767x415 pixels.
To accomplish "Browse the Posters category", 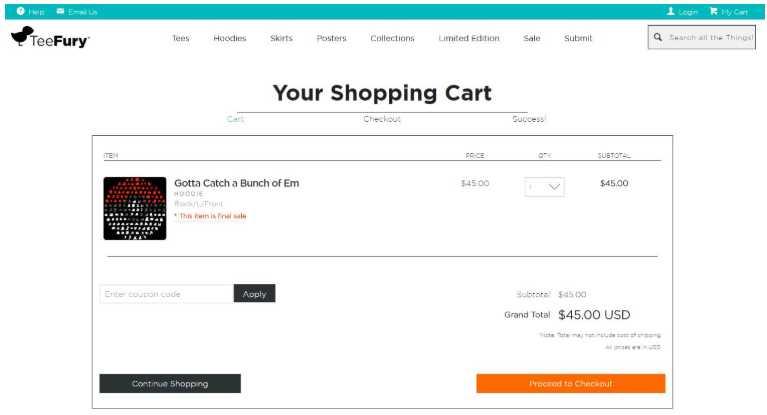I will click(x=331, y=38).
